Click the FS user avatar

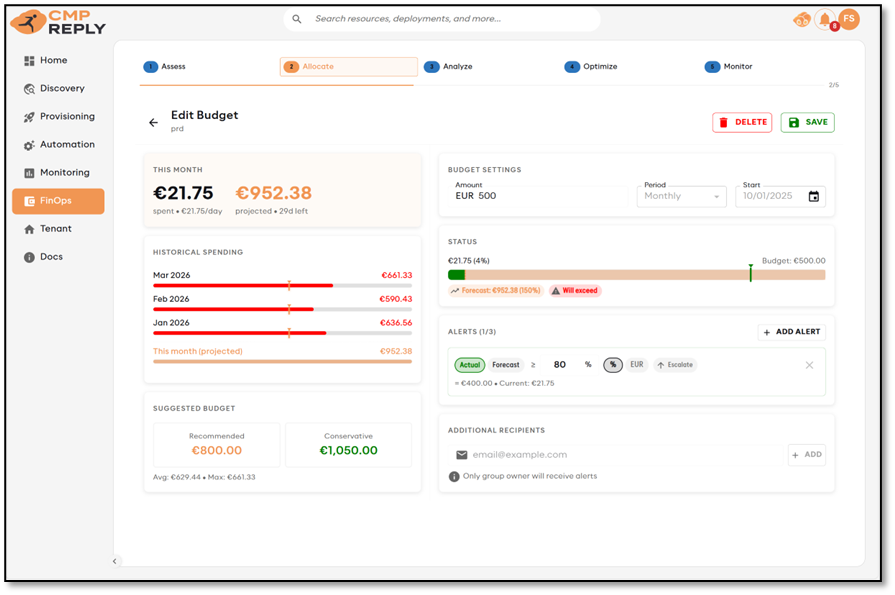[849, 19]
